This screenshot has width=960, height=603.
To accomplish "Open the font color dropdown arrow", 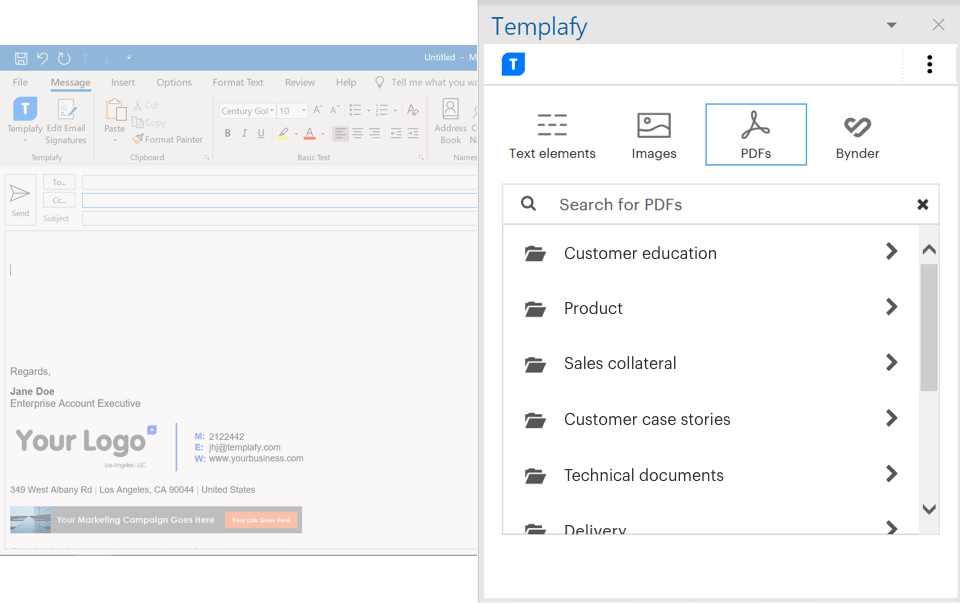I will [x=323, y=134].
